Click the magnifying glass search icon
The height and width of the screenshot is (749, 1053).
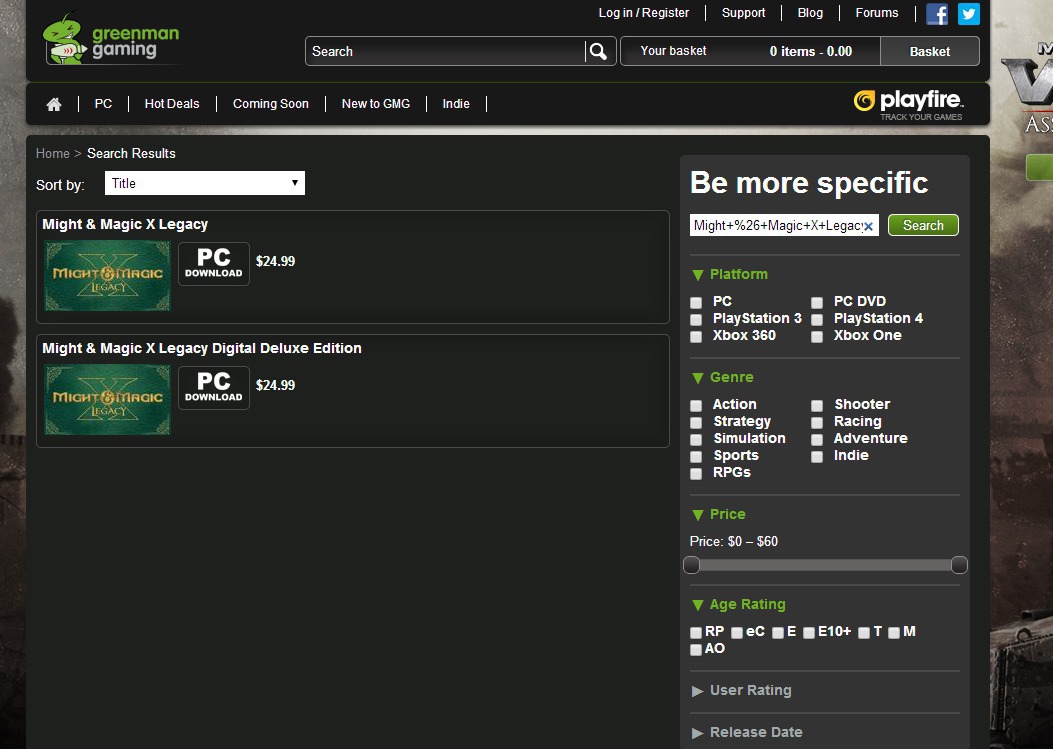pyautogui.click(x=598, y=52)
